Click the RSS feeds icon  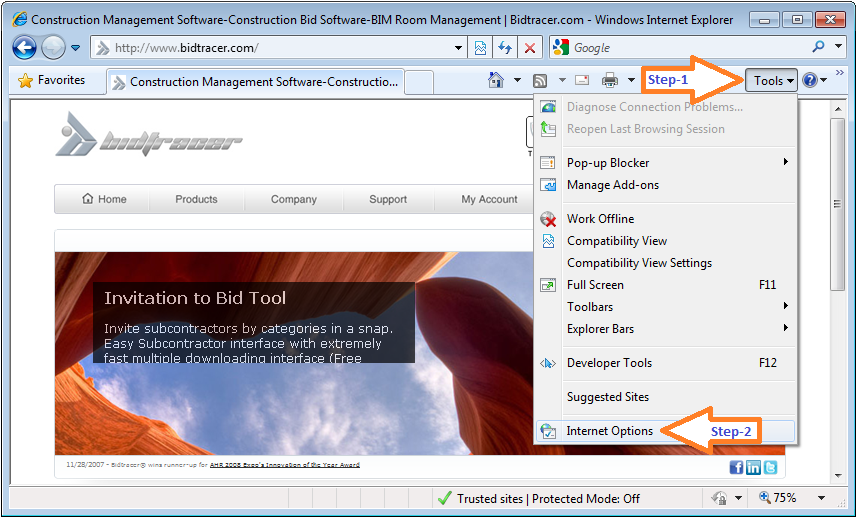coord(540,81)
